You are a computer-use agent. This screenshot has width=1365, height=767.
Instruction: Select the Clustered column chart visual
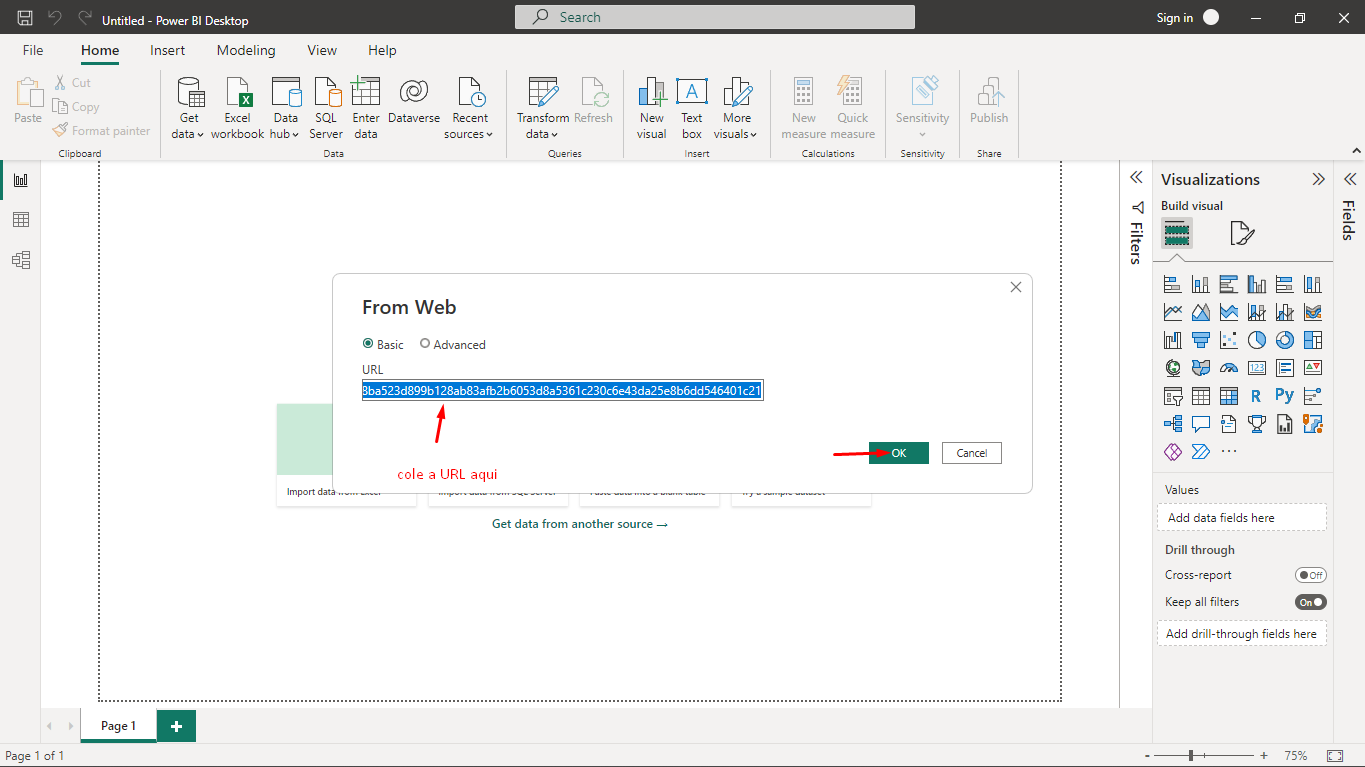[1257, 285]
